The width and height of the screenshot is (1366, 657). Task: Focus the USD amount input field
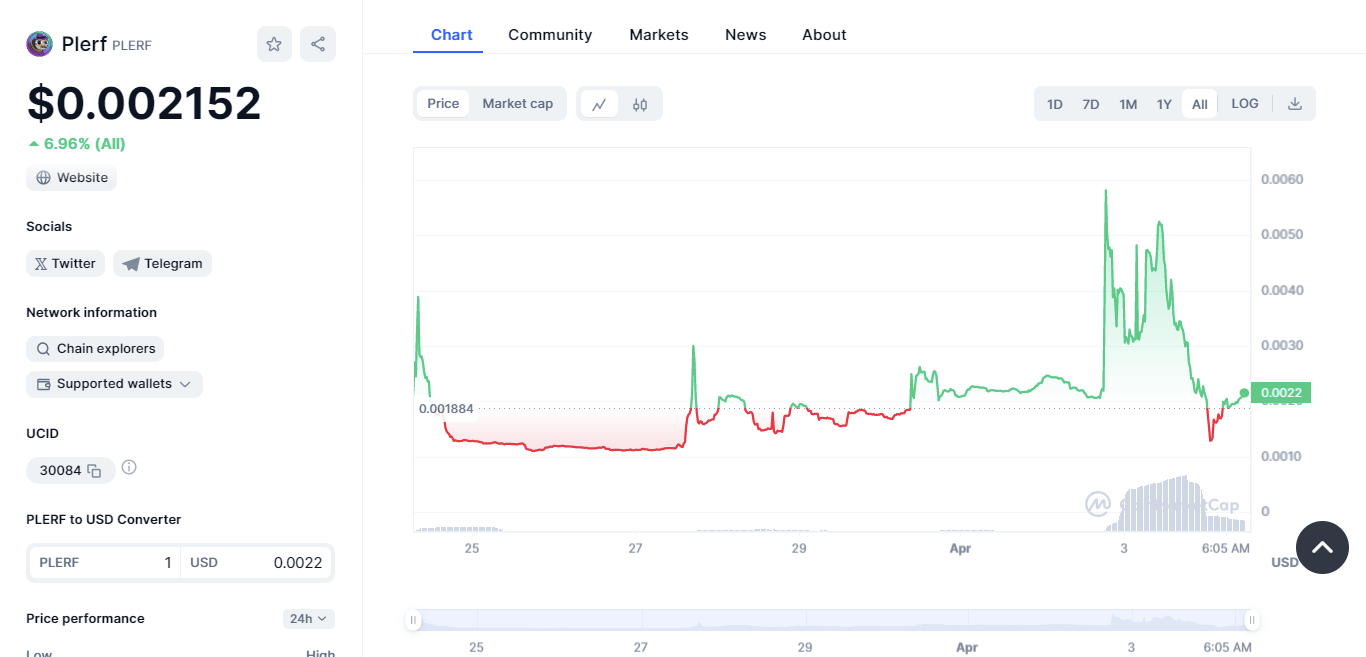[x=256, y=563]
